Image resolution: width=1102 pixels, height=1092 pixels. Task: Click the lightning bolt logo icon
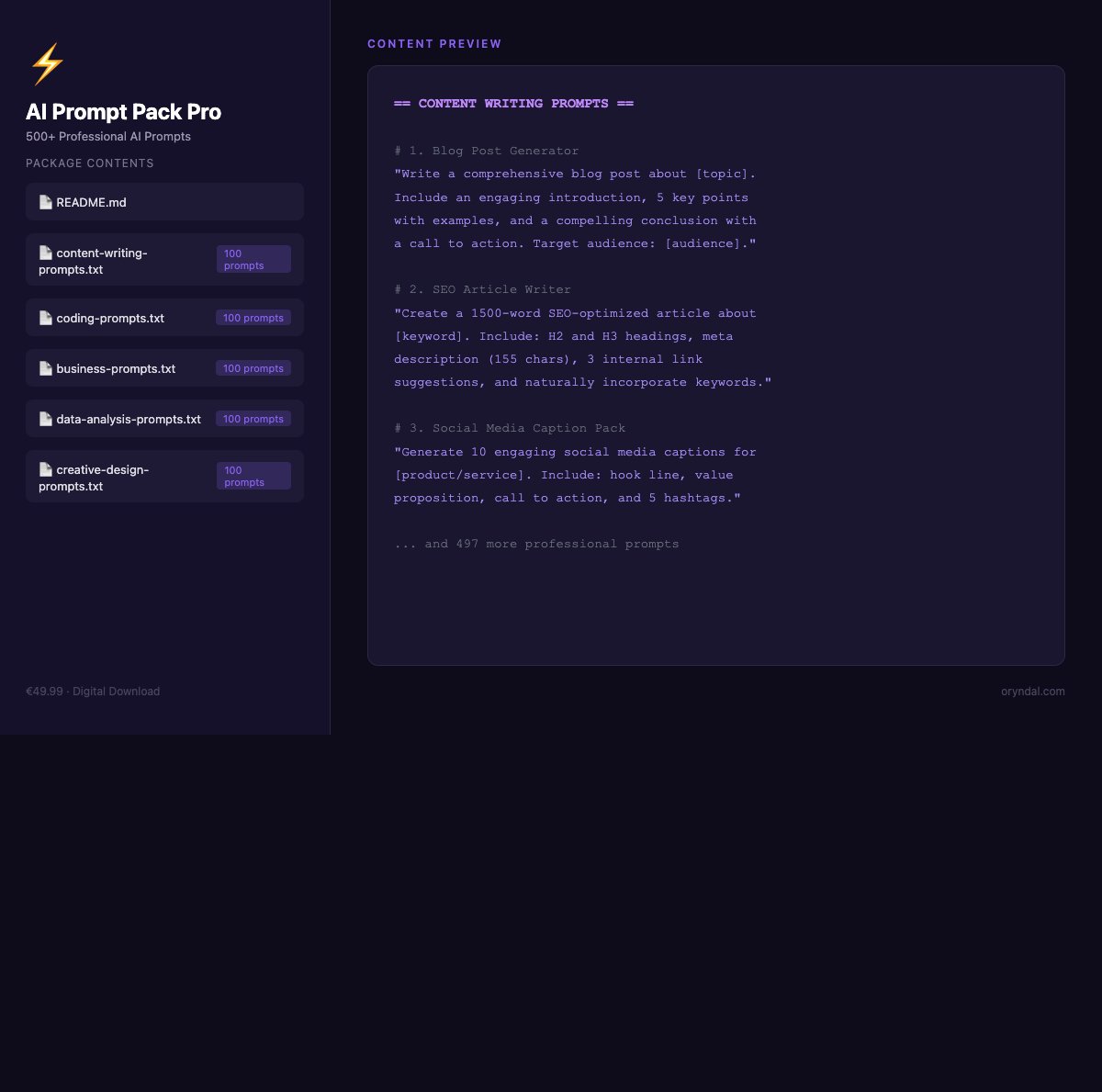click(47, 64)
